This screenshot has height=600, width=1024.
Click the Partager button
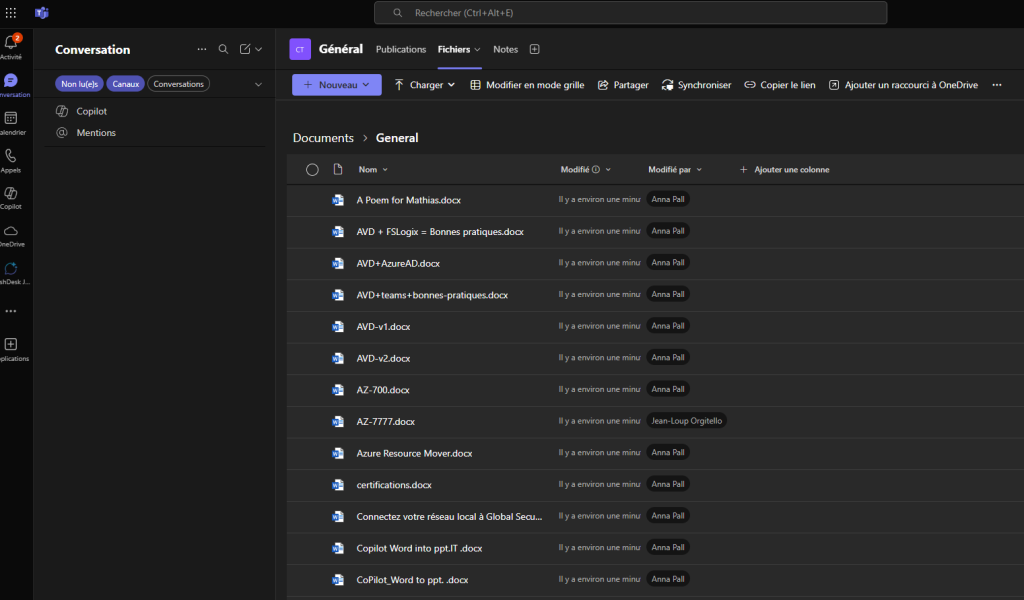(623, 85)
